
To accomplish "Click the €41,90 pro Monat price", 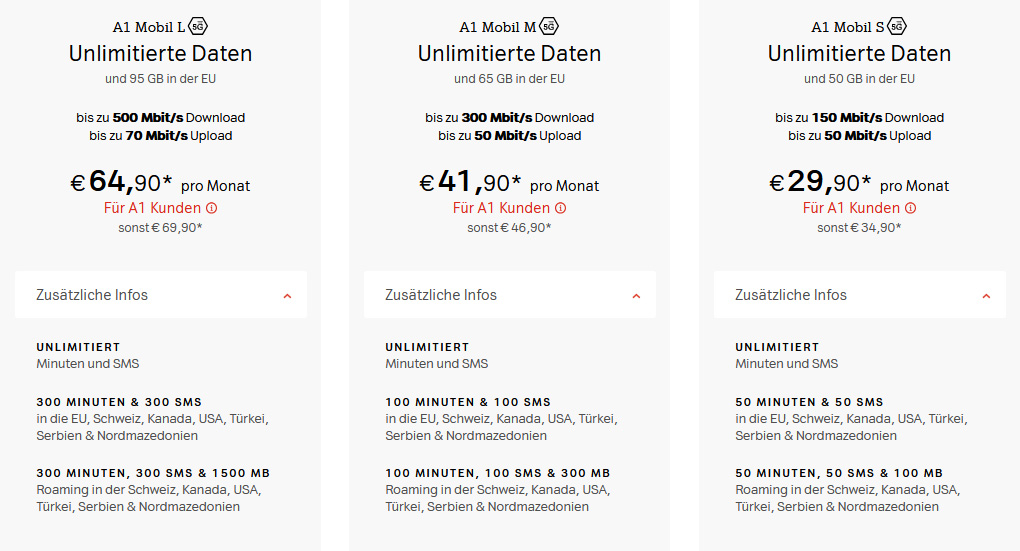I will pyautogui.click(x=509, y=182).
